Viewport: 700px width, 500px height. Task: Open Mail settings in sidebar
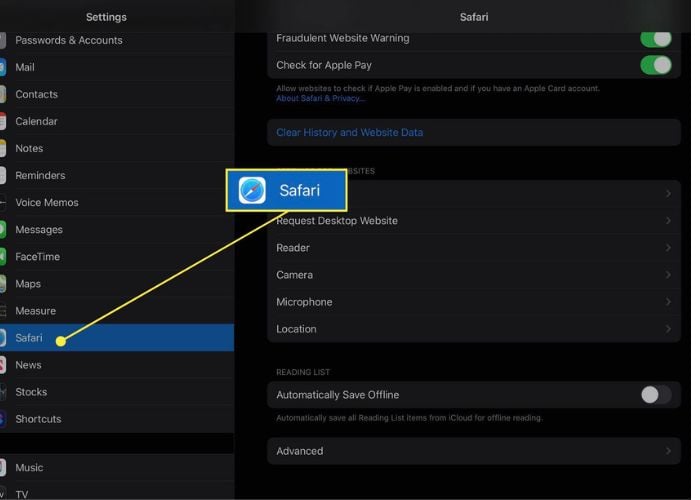pos(117,67)
